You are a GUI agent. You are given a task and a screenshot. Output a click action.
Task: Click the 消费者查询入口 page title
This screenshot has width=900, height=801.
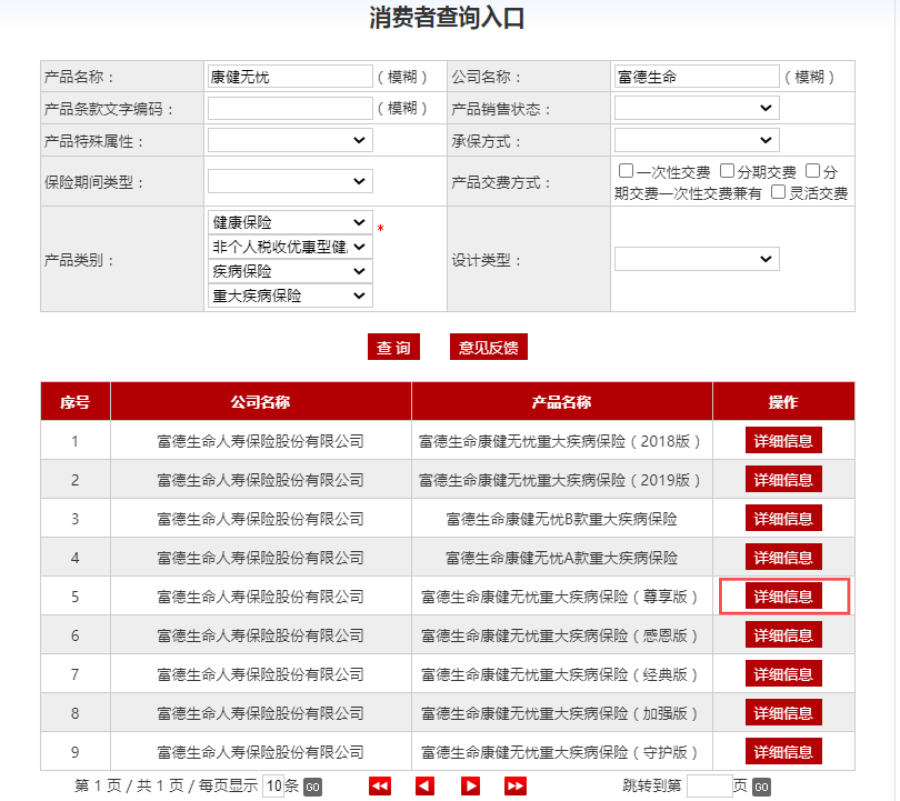coord(447,17)
